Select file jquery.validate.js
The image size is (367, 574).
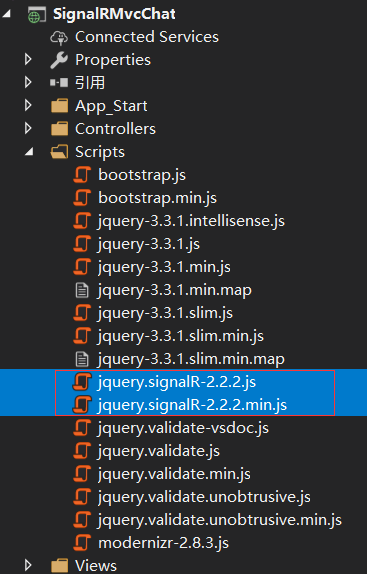click(158, 452)
